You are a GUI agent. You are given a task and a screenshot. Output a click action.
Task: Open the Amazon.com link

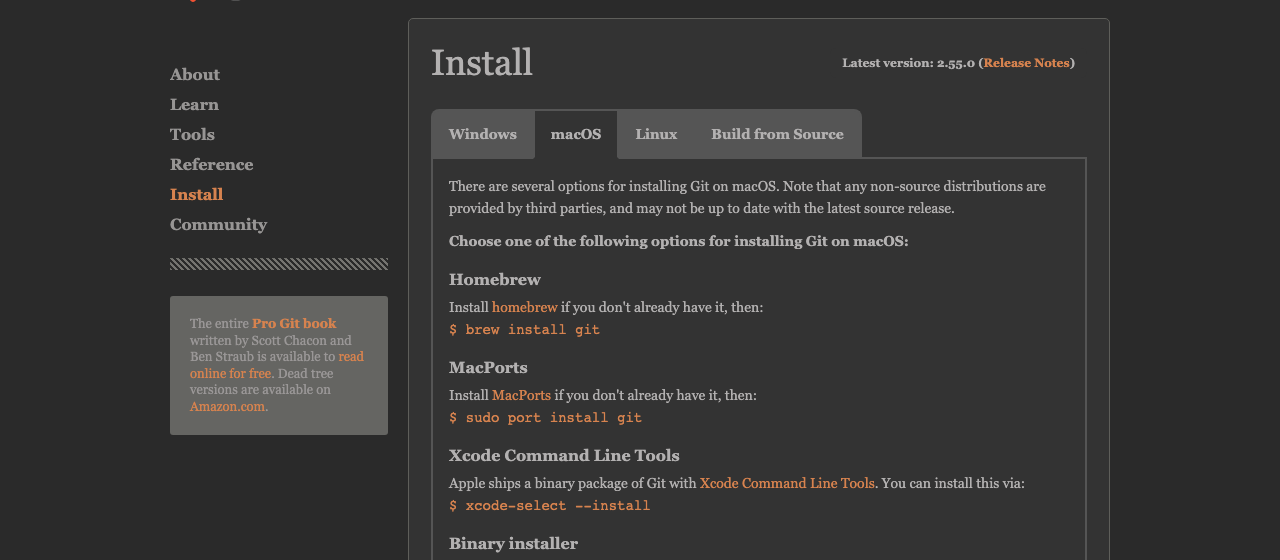point(228,407)
